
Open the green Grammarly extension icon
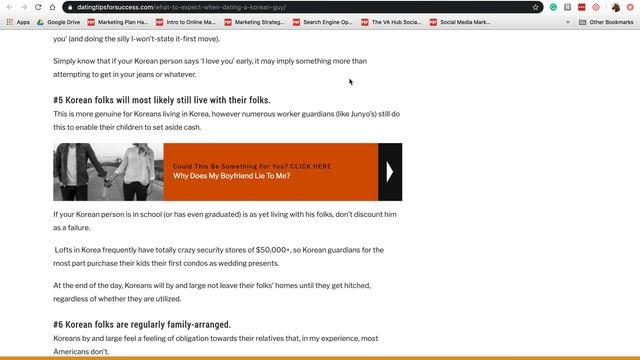pos(553,7)
